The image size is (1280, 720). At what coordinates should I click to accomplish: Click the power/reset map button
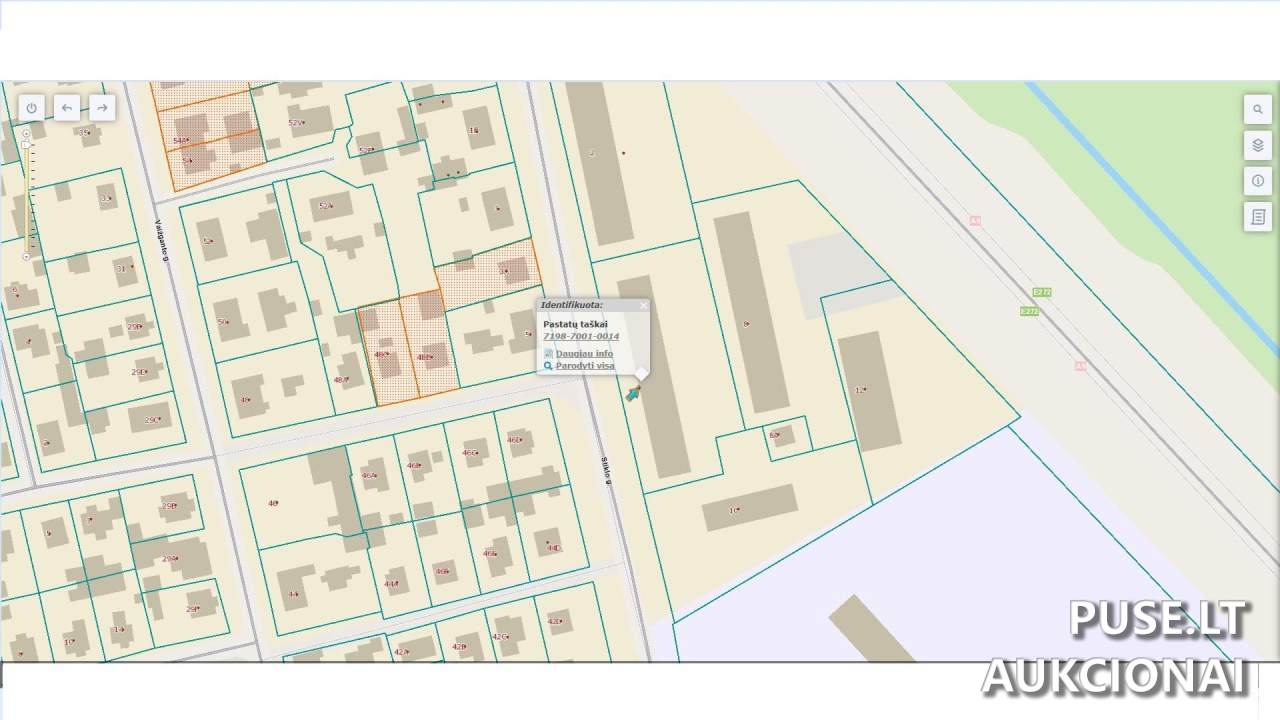pyautogui.click(x=32, y=108)
